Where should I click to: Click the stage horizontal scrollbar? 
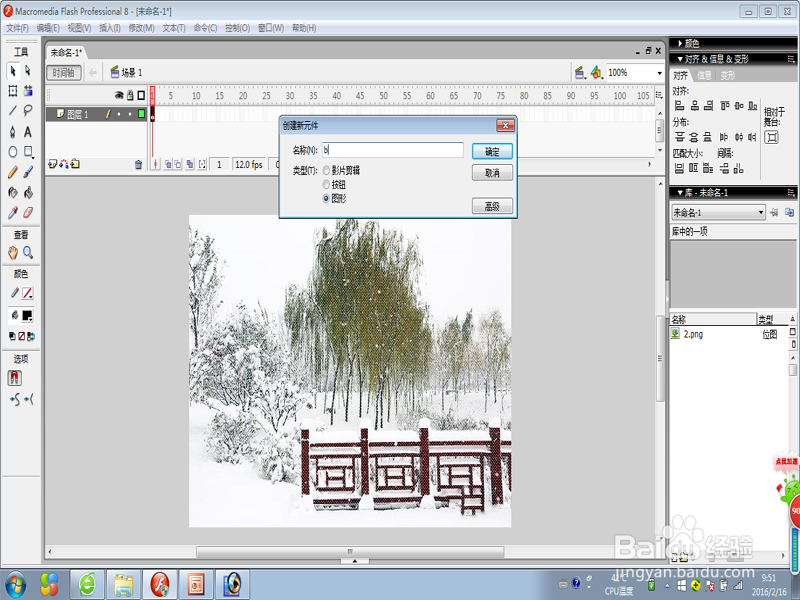(x=350, y=552)
